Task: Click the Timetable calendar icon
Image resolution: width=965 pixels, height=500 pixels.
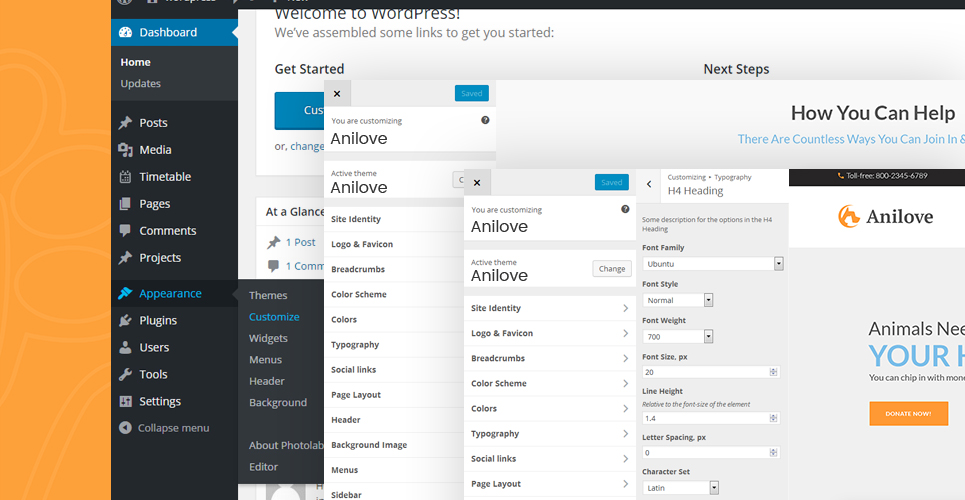Action: coord(125,177)
